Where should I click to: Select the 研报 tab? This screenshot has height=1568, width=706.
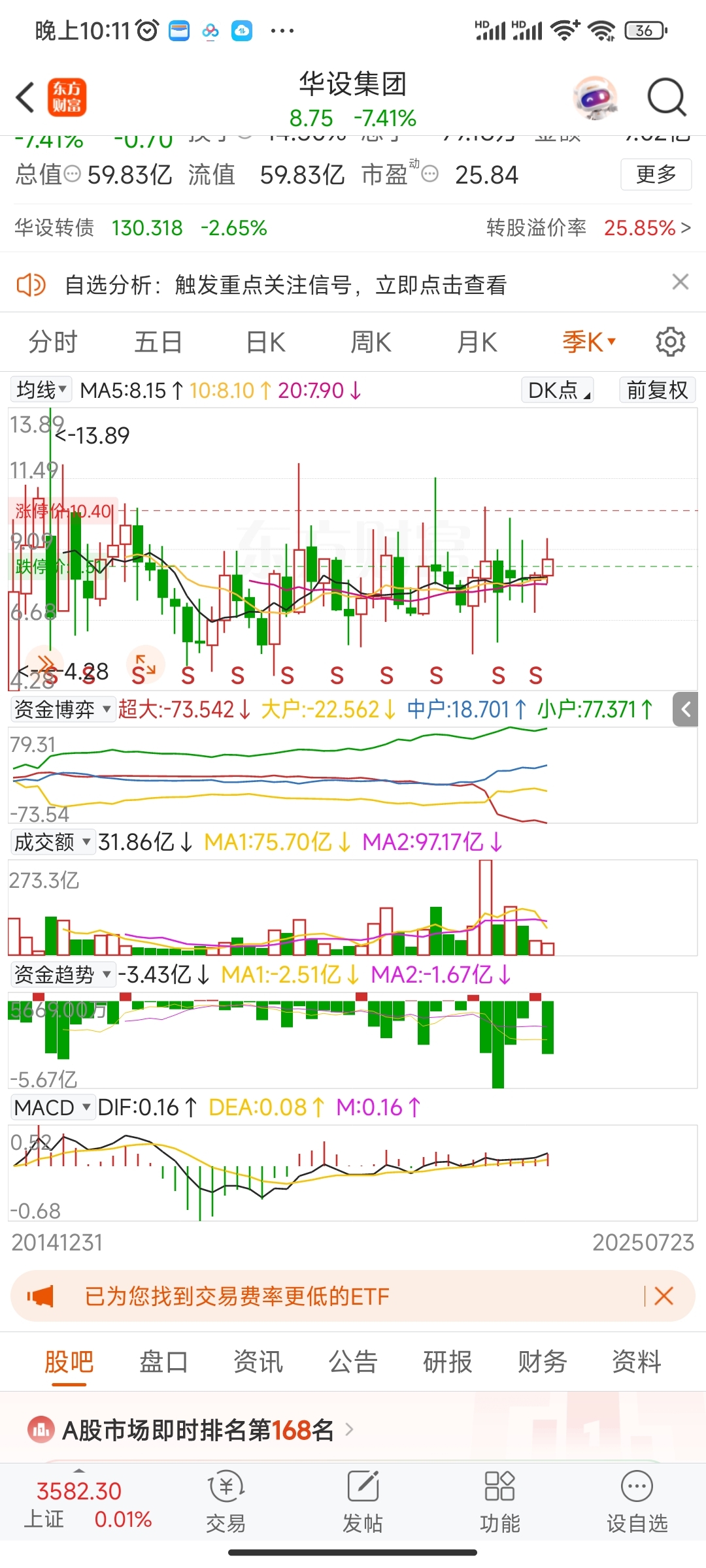[448, 1362]
